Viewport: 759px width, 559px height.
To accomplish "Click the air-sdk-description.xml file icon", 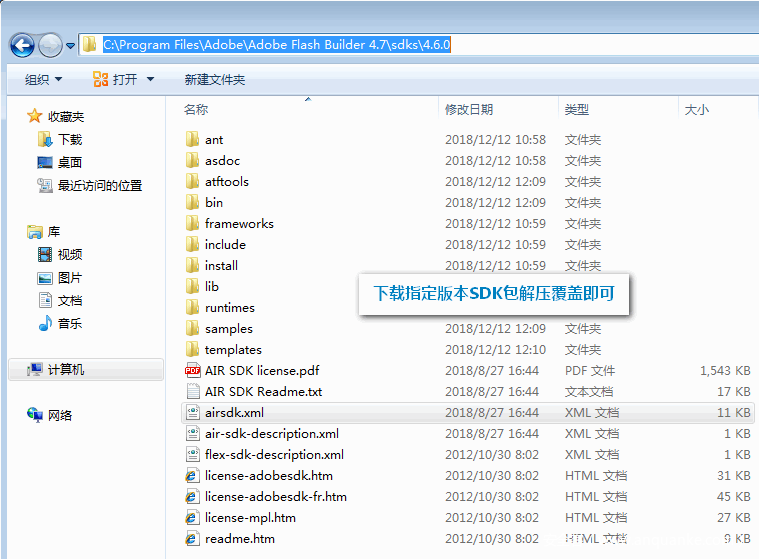I will click(193, 434).
